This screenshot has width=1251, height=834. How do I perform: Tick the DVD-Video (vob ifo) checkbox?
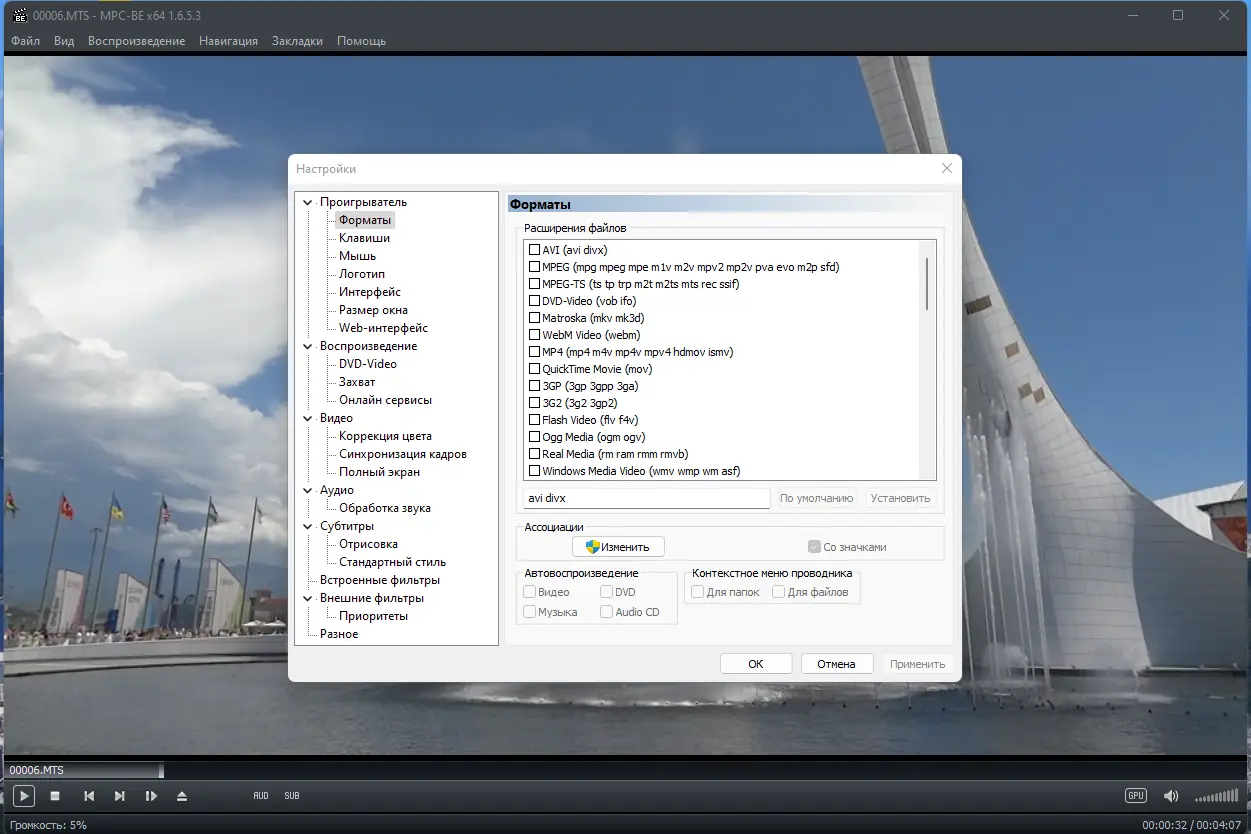pos(533,300)
